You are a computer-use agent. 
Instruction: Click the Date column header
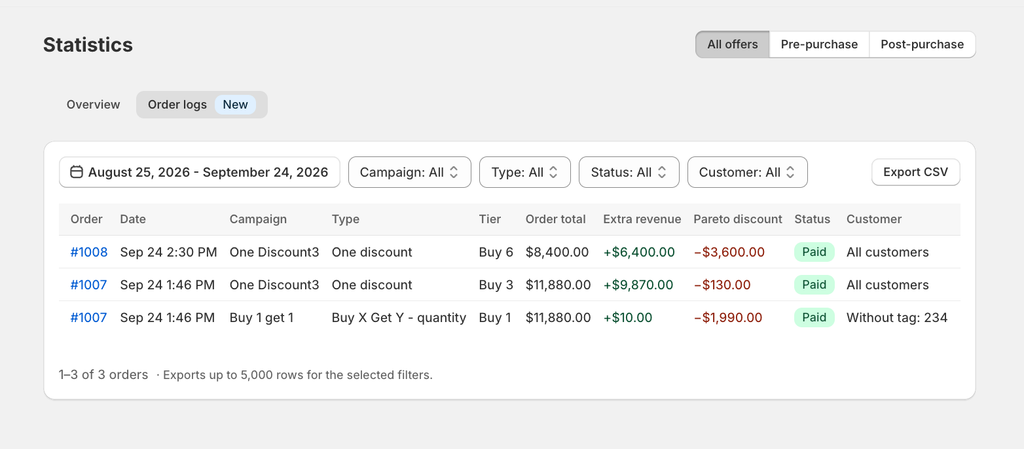133,219
